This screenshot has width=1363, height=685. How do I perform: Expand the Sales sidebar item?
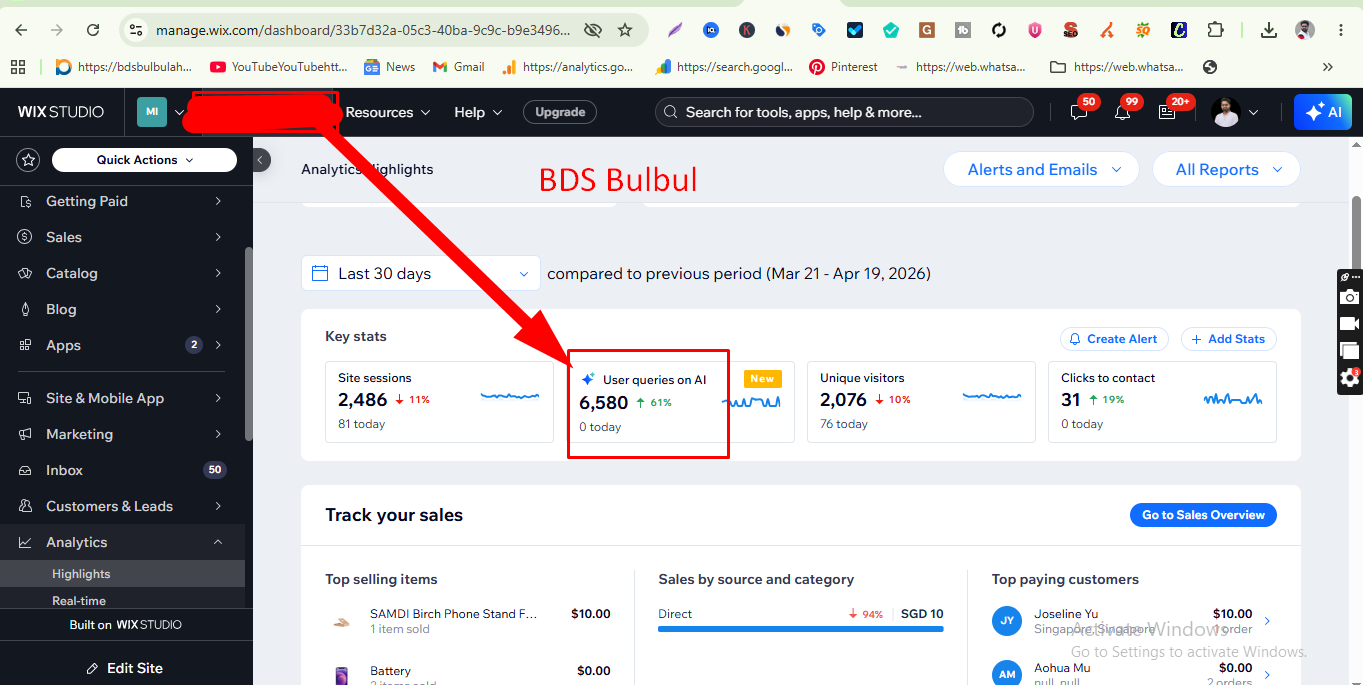click(x=122, y=237)
